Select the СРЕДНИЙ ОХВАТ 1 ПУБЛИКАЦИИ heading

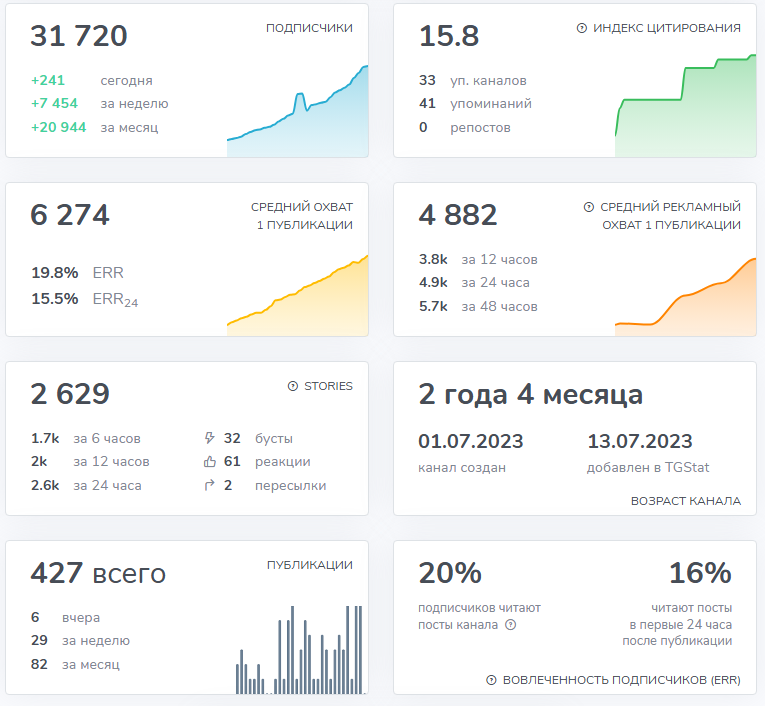(301, 216)
